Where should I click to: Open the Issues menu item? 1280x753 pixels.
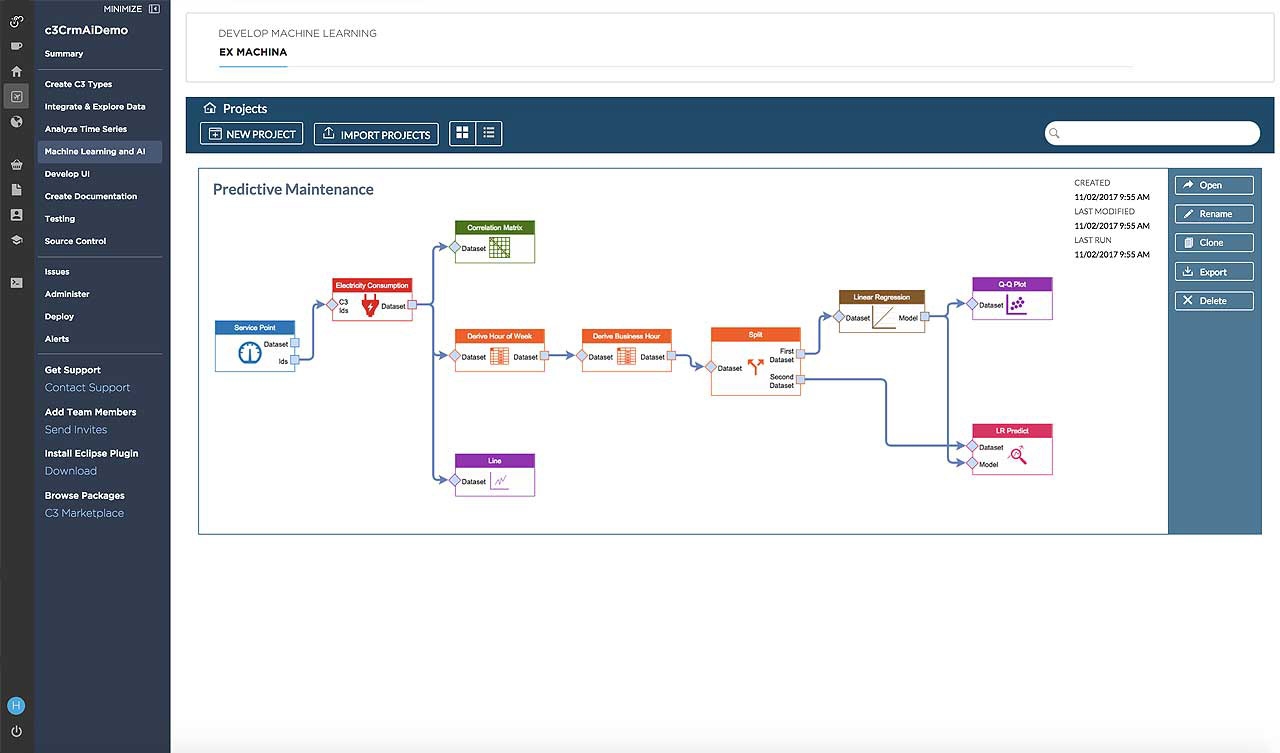(x=57, y=272)
